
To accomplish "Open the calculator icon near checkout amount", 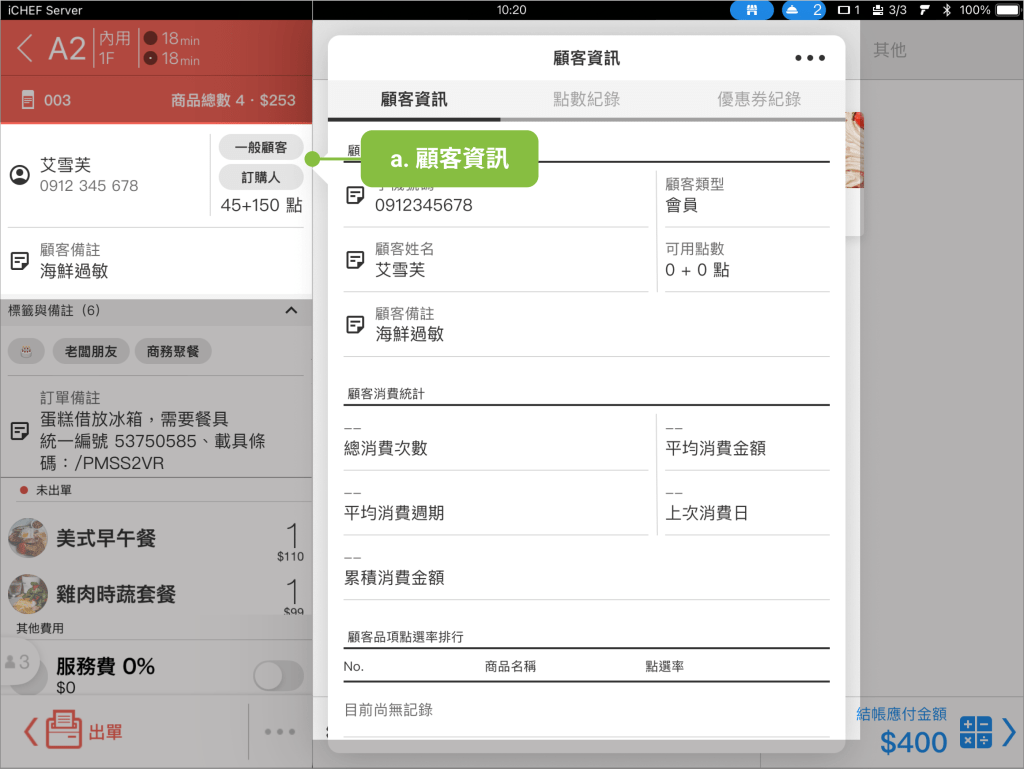I will 975,732.
